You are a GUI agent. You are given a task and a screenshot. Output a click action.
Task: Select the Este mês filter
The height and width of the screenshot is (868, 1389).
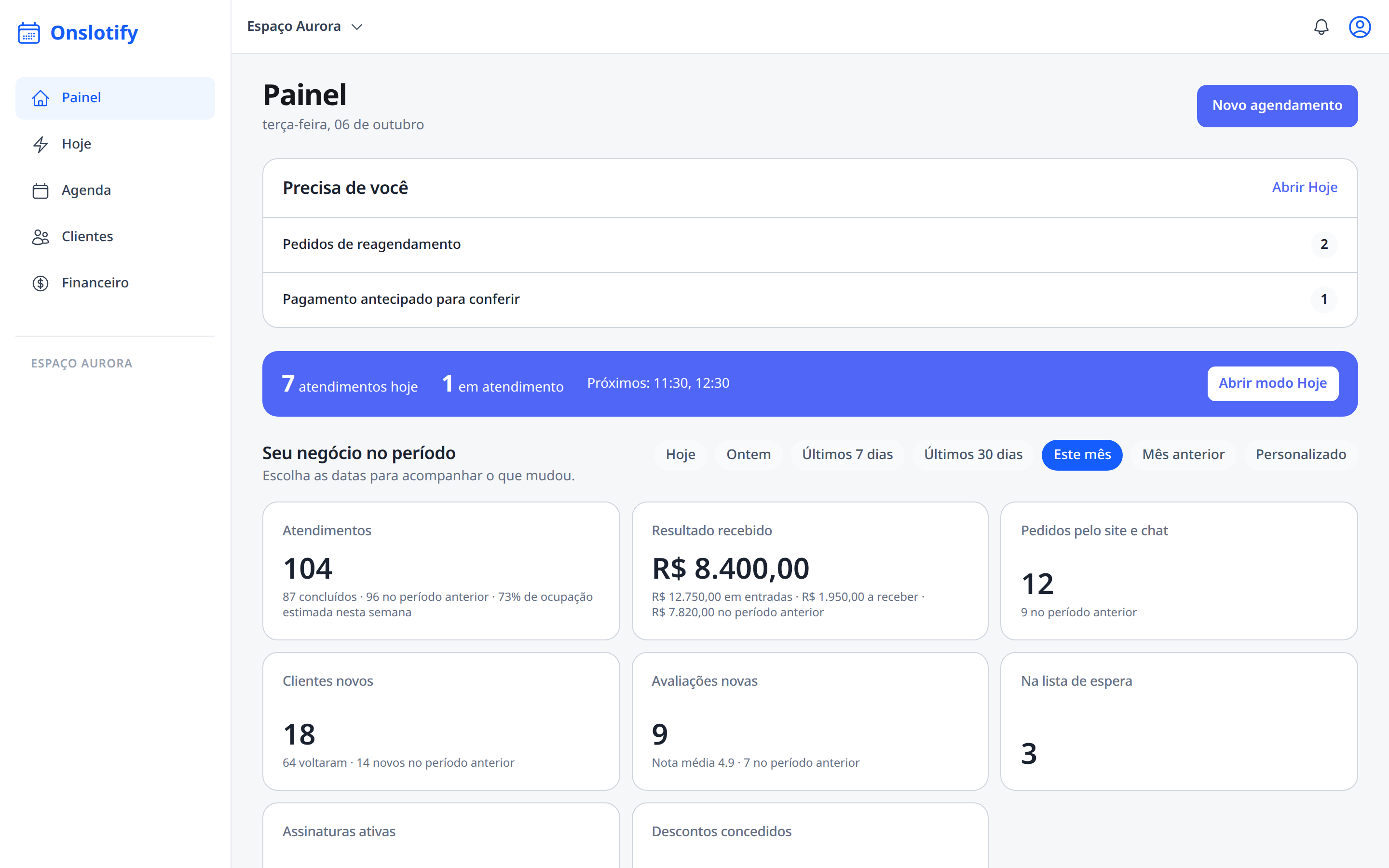click(1082, 455)
